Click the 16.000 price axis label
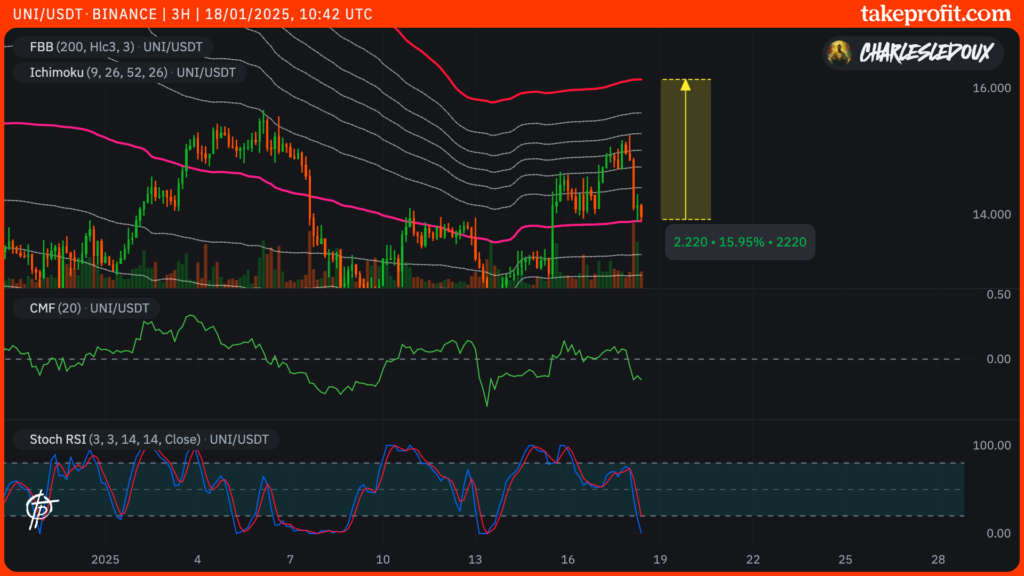The width and height of the screenshot is (1024, 576). [992, 88]
